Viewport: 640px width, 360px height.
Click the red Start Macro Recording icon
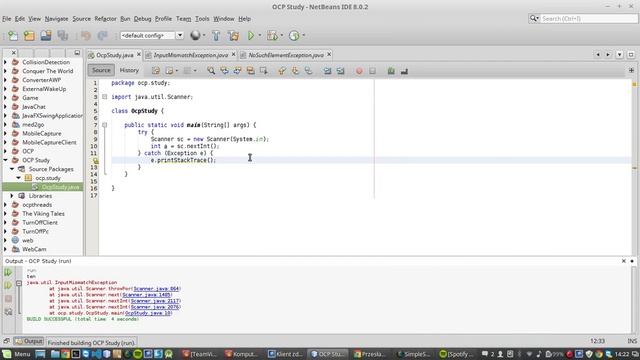359,71
